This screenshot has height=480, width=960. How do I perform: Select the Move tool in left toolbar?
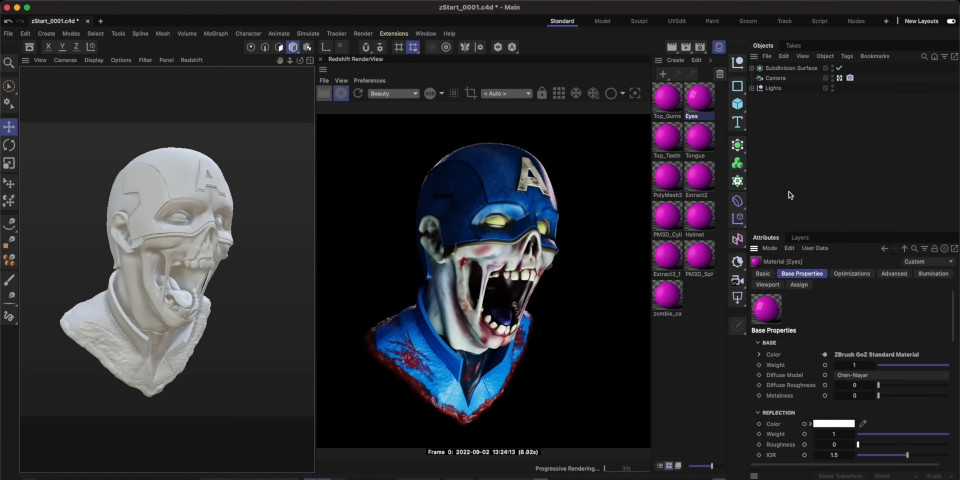coord(9,127)
